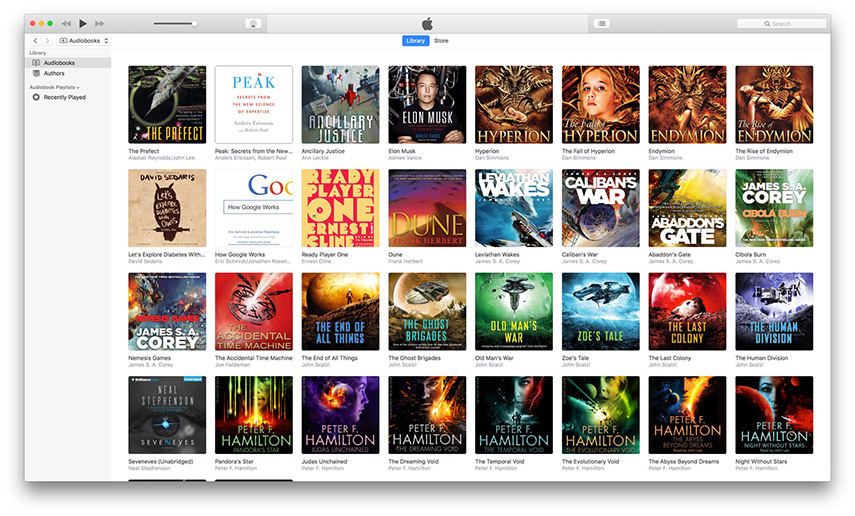The width and height of the screenshot is (855, 516).
Task: Click the 'Dune' title text
Action: point(395,255)
